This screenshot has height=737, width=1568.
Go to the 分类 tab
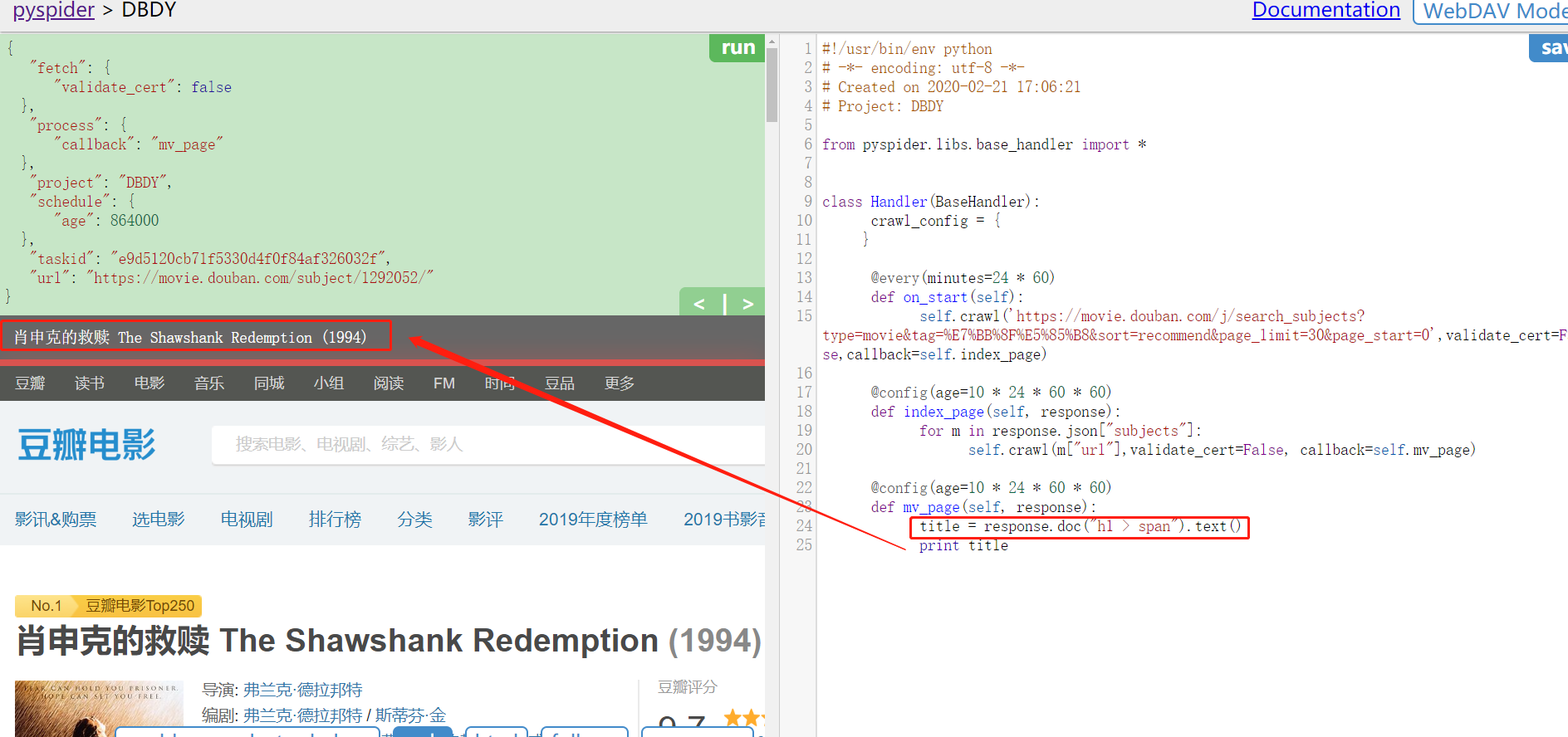pyautogui.click(x=414, y=520)
